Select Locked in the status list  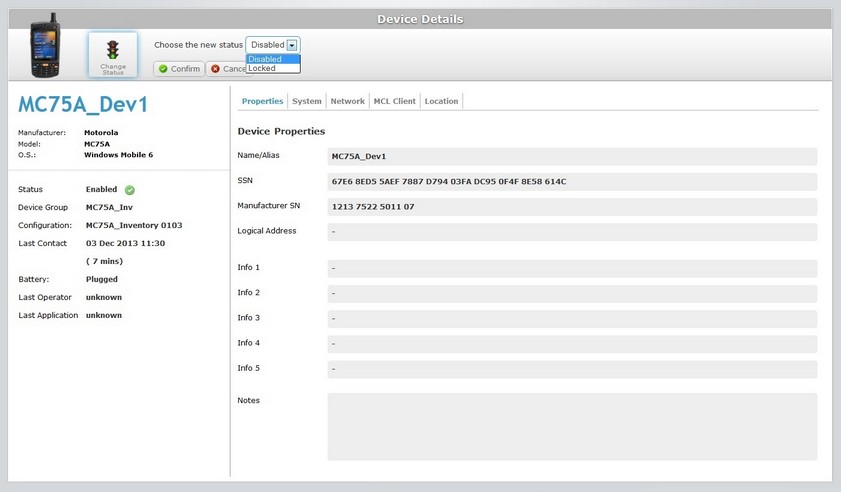(273, 68)
